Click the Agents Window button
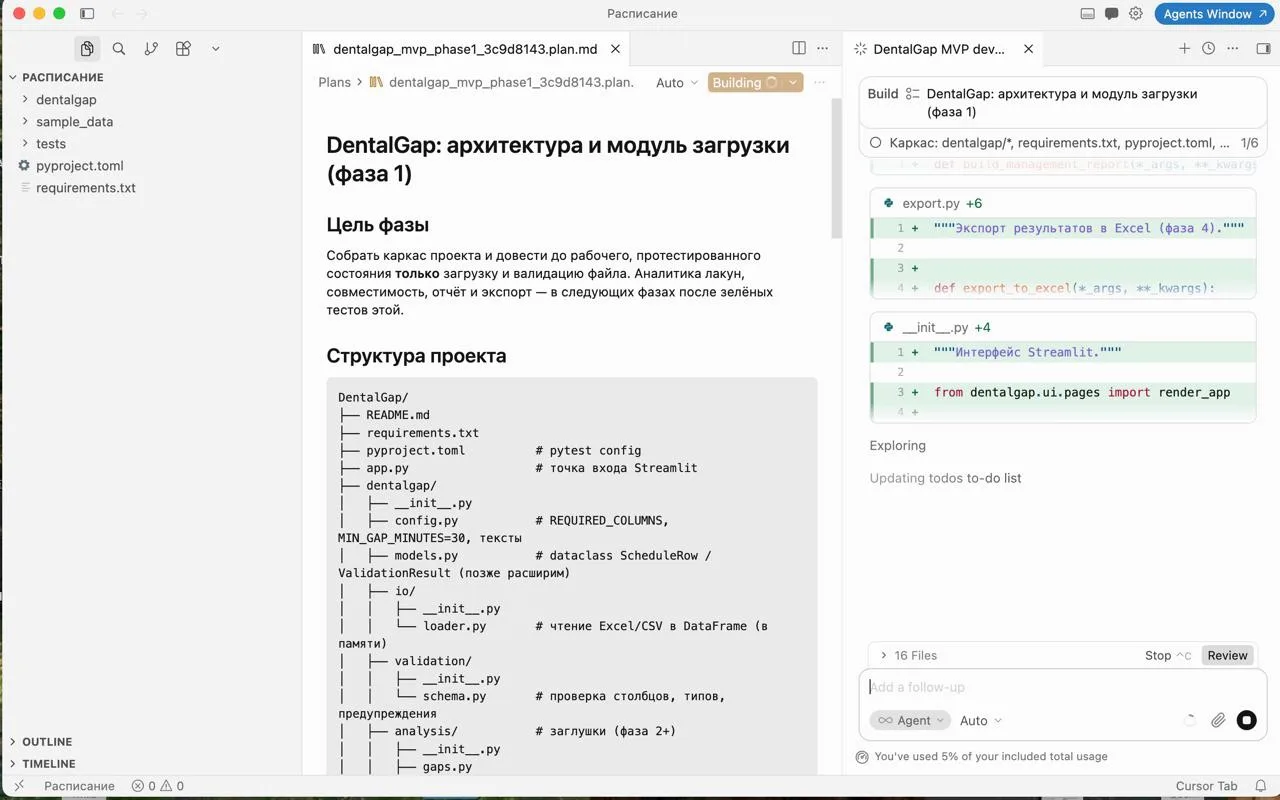This screenshot has width=1280, height=800. (x=1214, y=14)
